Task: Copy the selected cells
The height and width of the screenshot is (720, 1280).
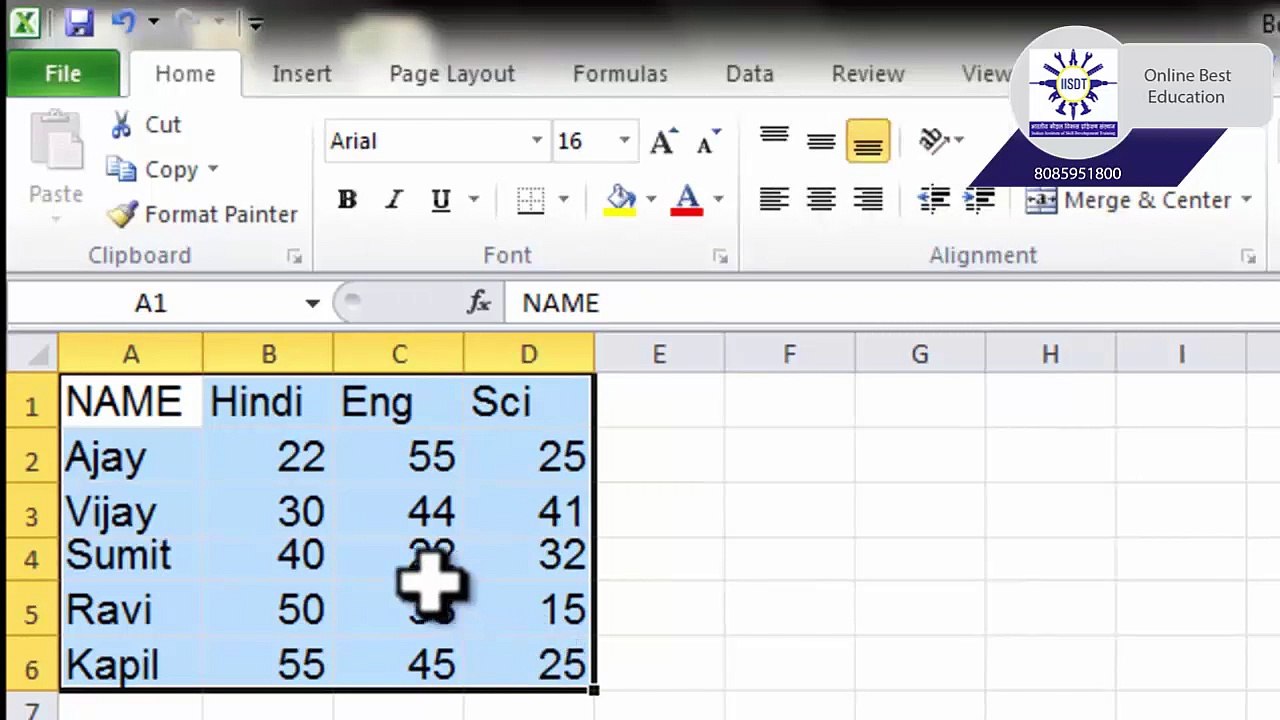Action: point(153,170)
